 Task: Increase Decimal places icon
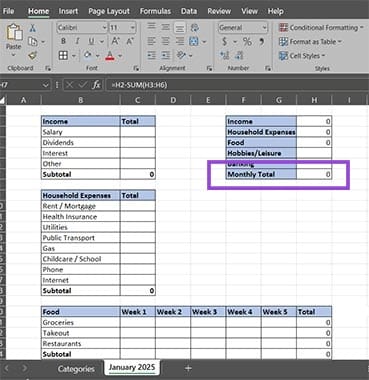coord(224,55)
